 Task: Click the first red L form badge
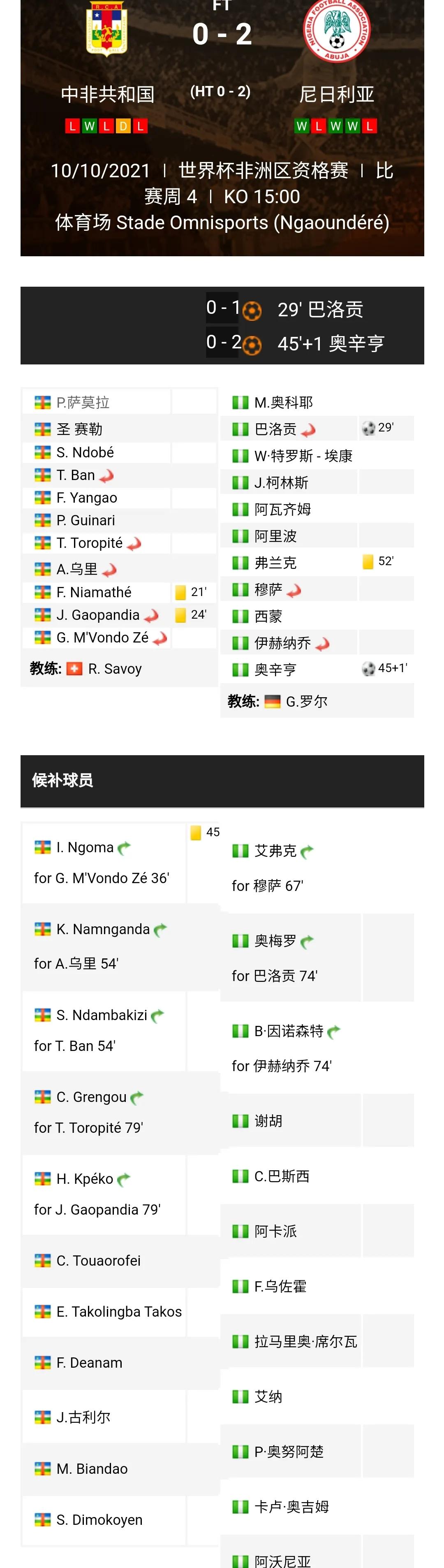point(72,126)
